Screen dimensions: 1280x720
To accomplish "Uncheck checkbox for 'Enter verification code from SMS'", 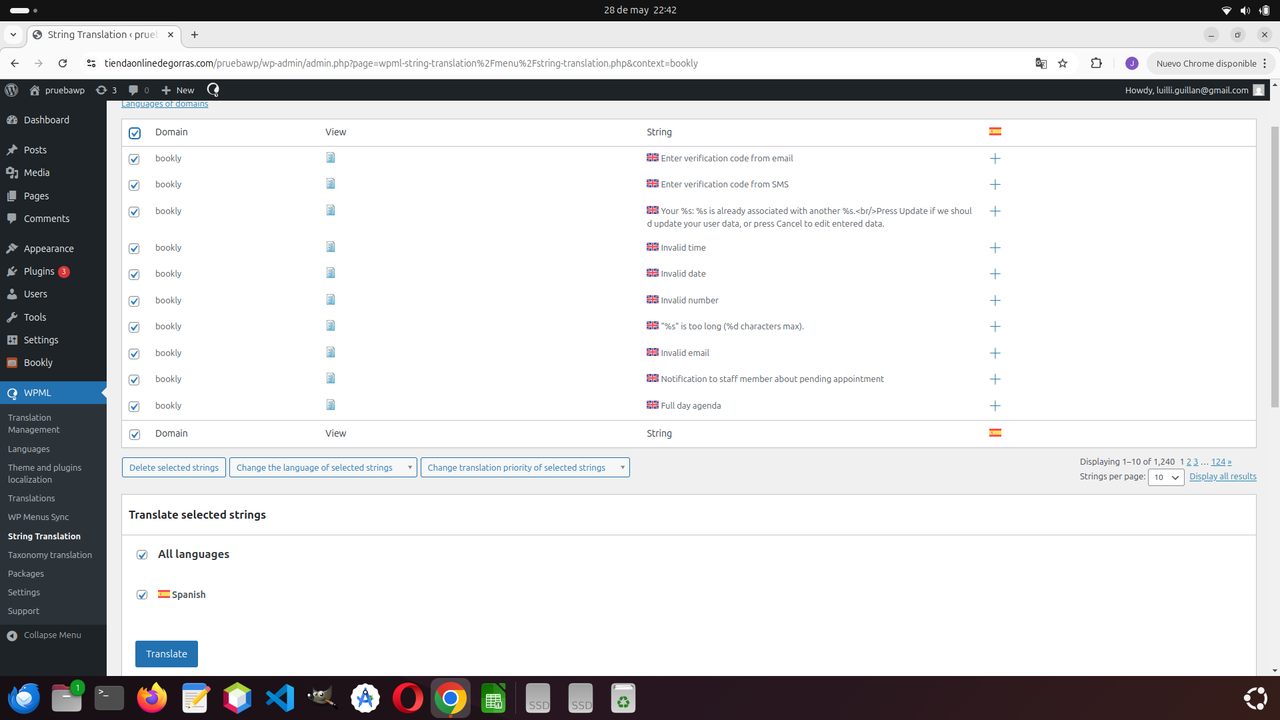I will point(135,185).
